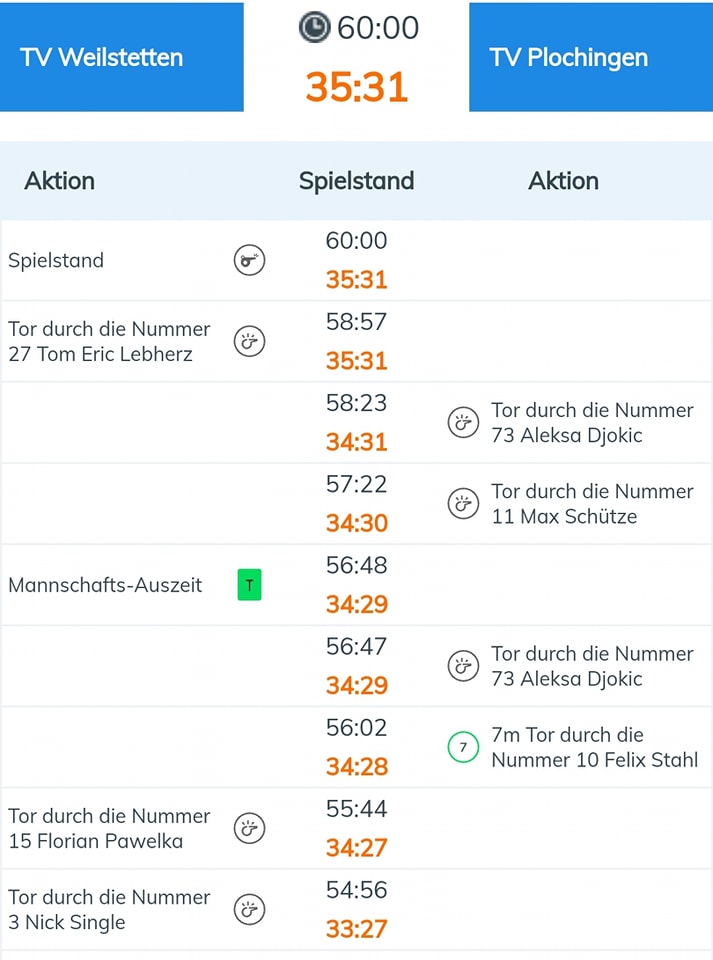This screenshot has width=713, height=960.
Task: Click the clock icon next to 60:00
Action: pyautogui.click(x=315, y=27)
